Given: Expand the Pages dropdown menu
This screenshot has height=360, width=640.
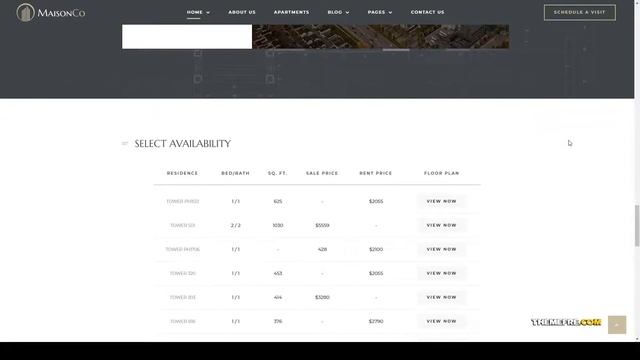Looking at the screenshot, I should pos(380,12).
